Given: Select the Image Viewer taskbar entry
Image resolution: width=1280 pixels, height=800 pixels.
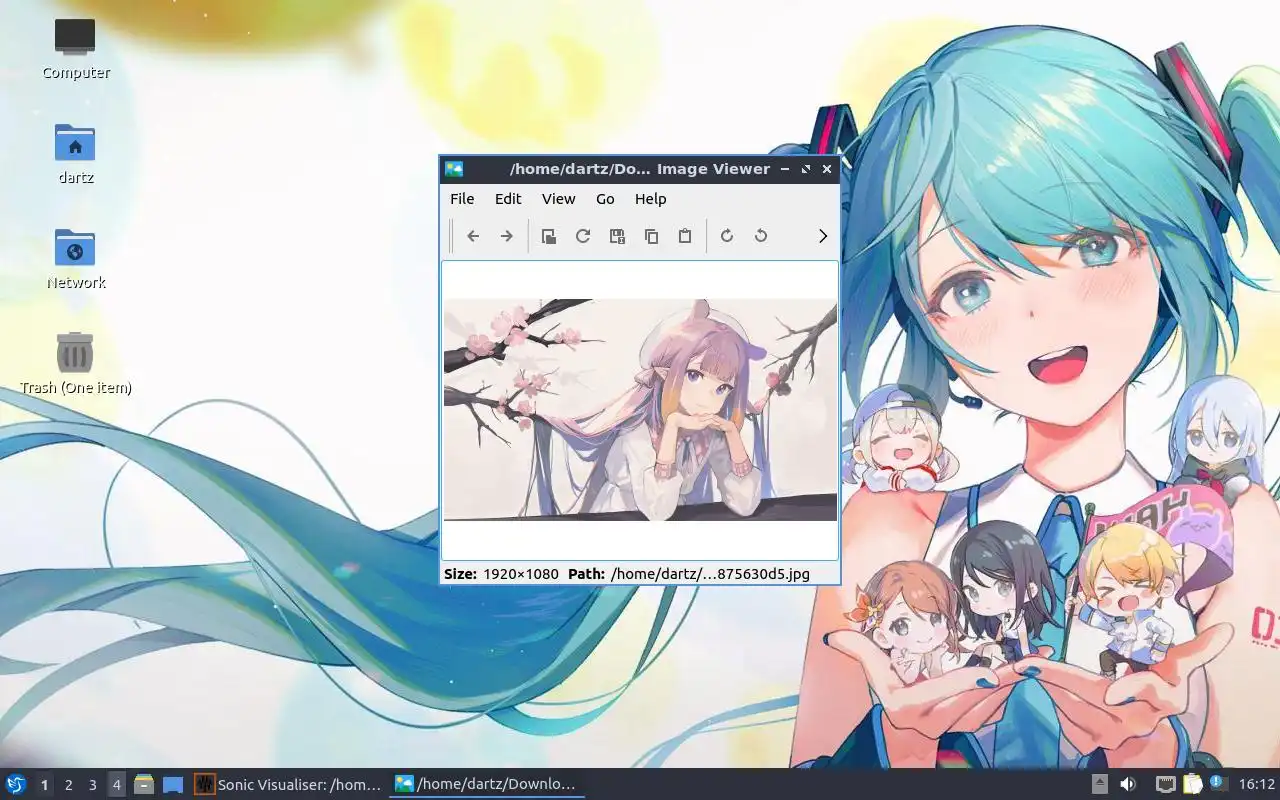Looking at the screenshot, I should pyautogui.click(x=487, y=785).
